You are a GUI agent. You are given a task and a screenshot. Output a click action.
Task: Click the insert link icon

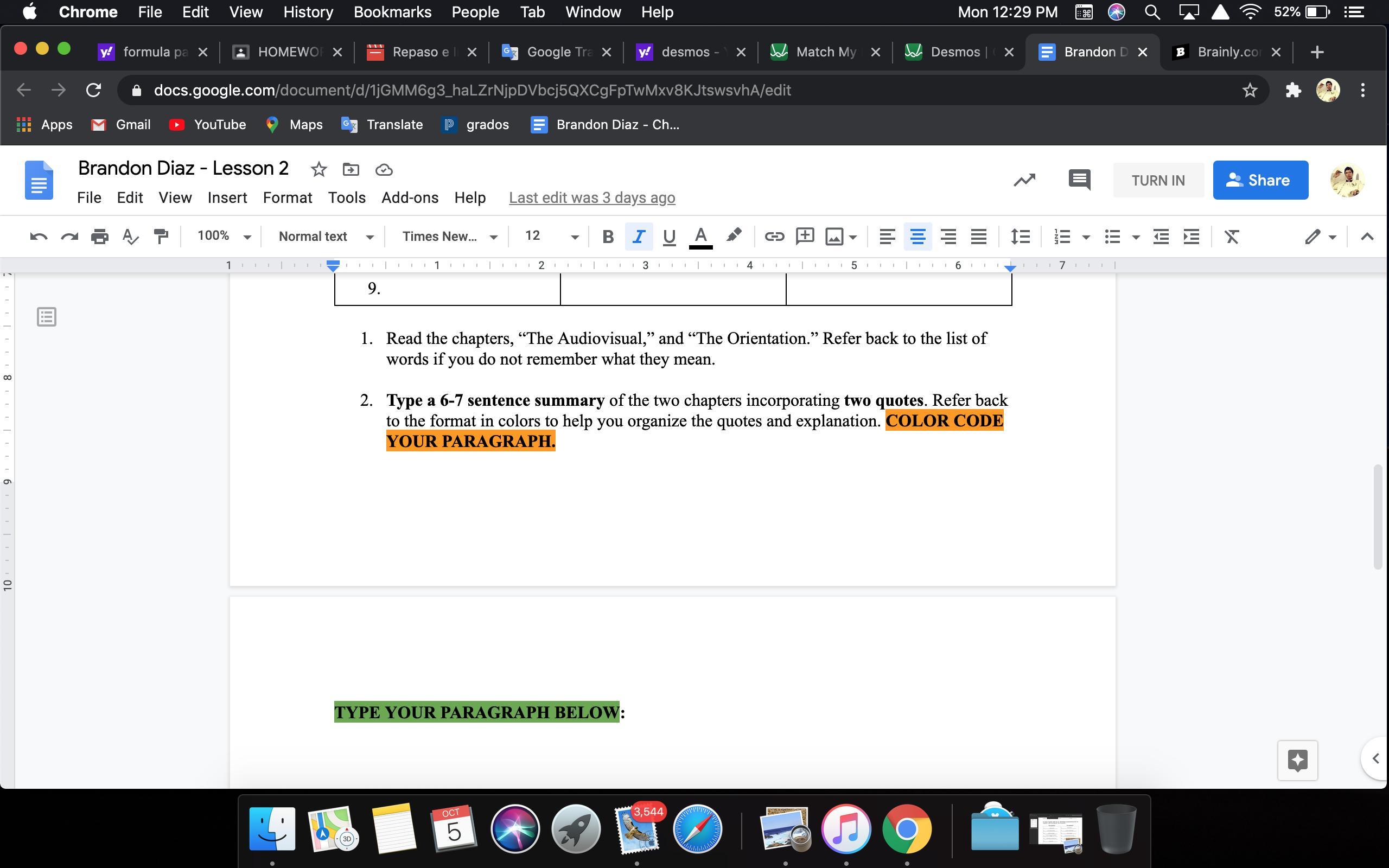pyautogui.click(x=774, y=237)
